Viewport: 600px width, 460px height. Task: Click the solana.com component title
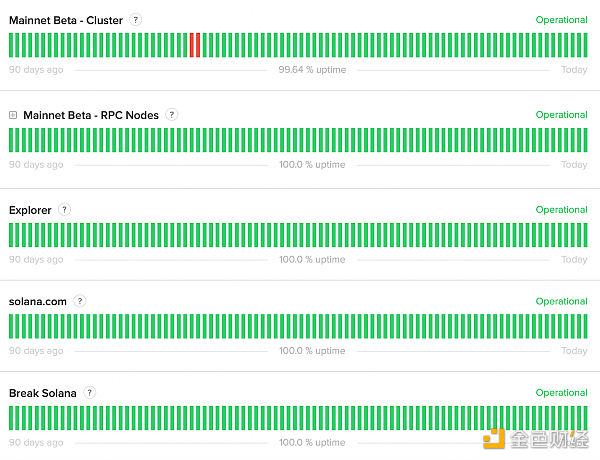pyautogui.click(x=38, y=302)
